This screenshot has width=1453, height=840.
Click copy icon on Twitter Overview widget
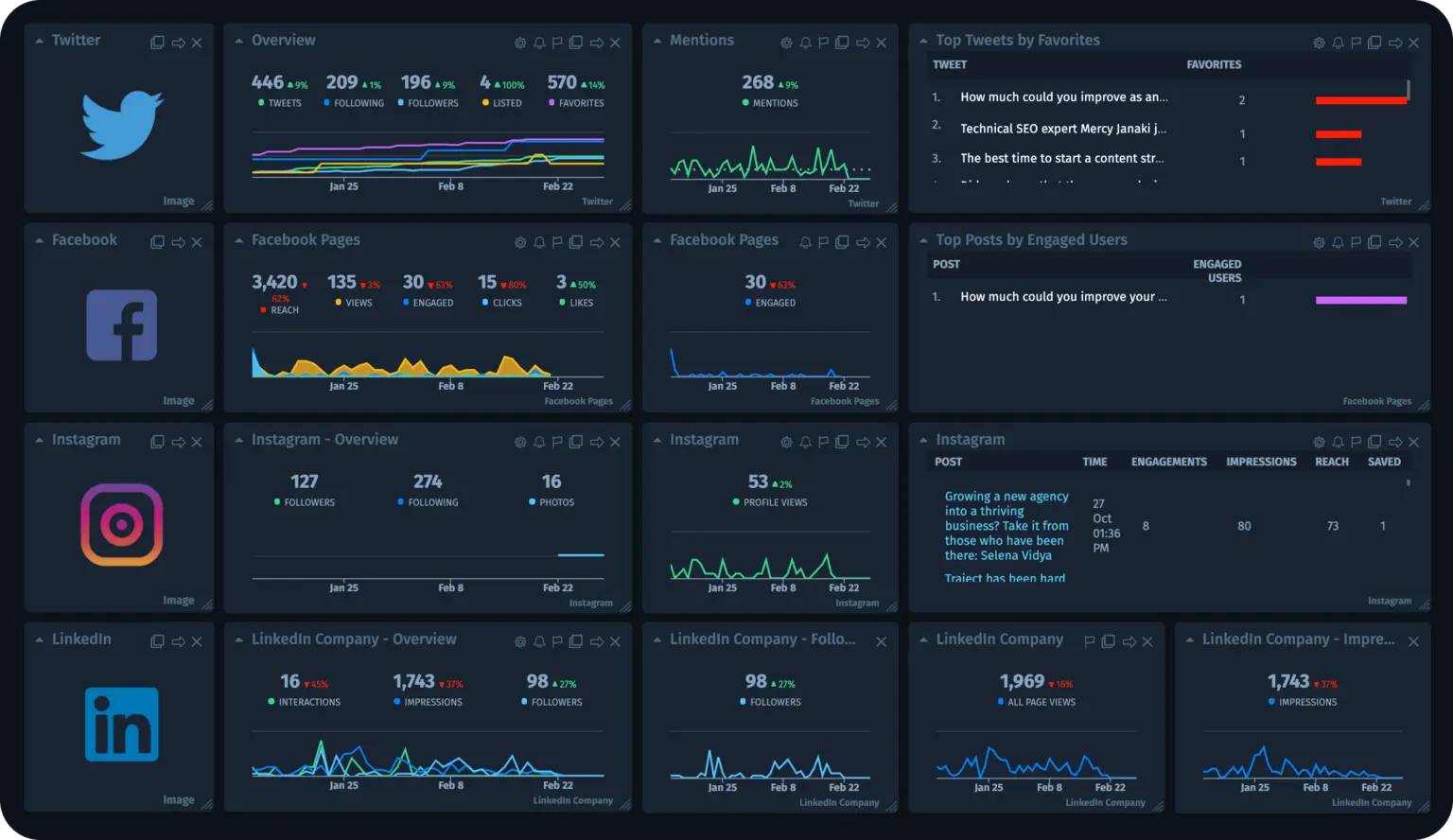(x=576, y=43)
